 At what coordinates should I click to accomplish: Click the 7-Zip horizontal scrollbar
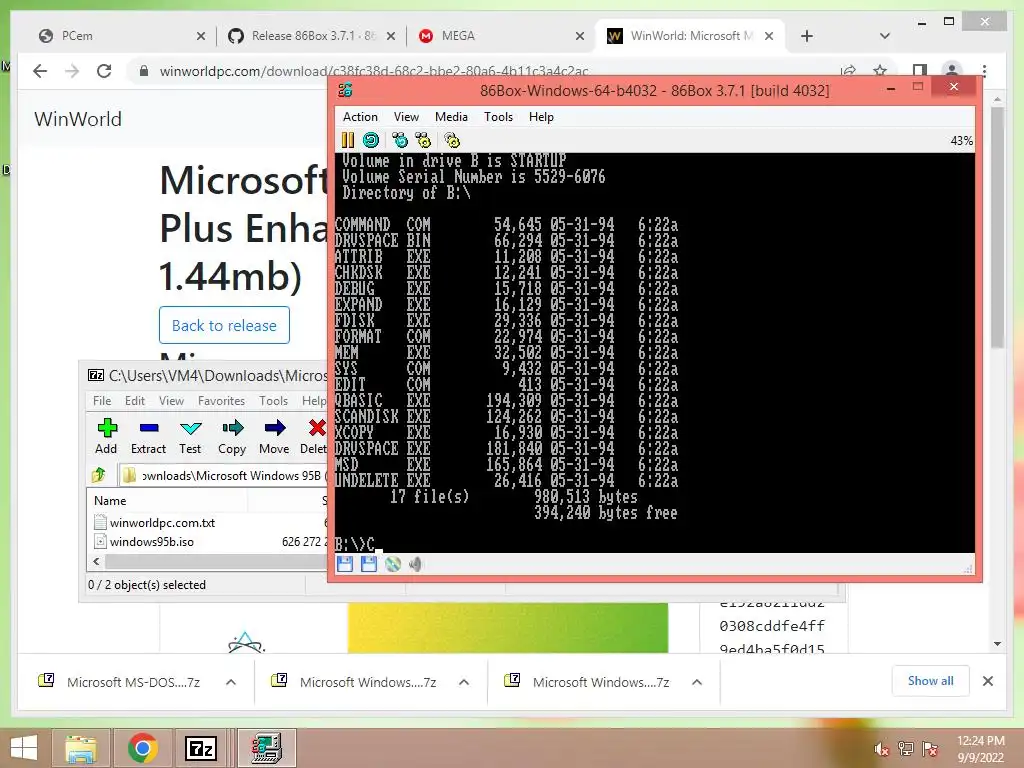(216, 561)
